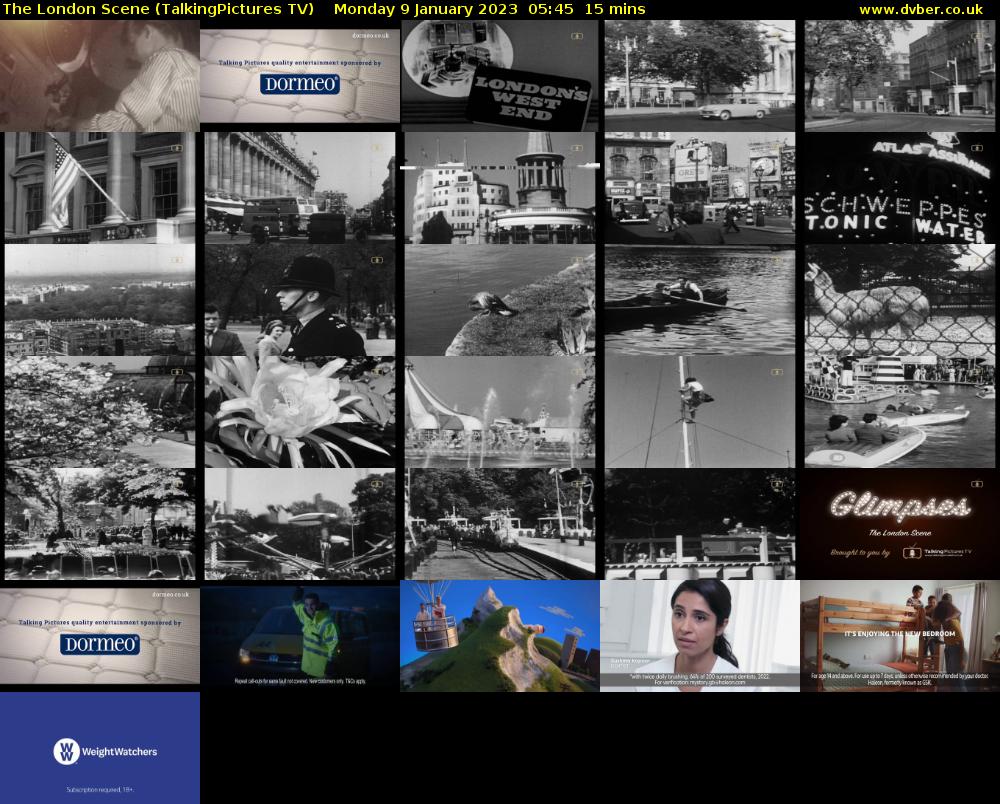Open the empty street with tall buildings thumbnail

899,76
